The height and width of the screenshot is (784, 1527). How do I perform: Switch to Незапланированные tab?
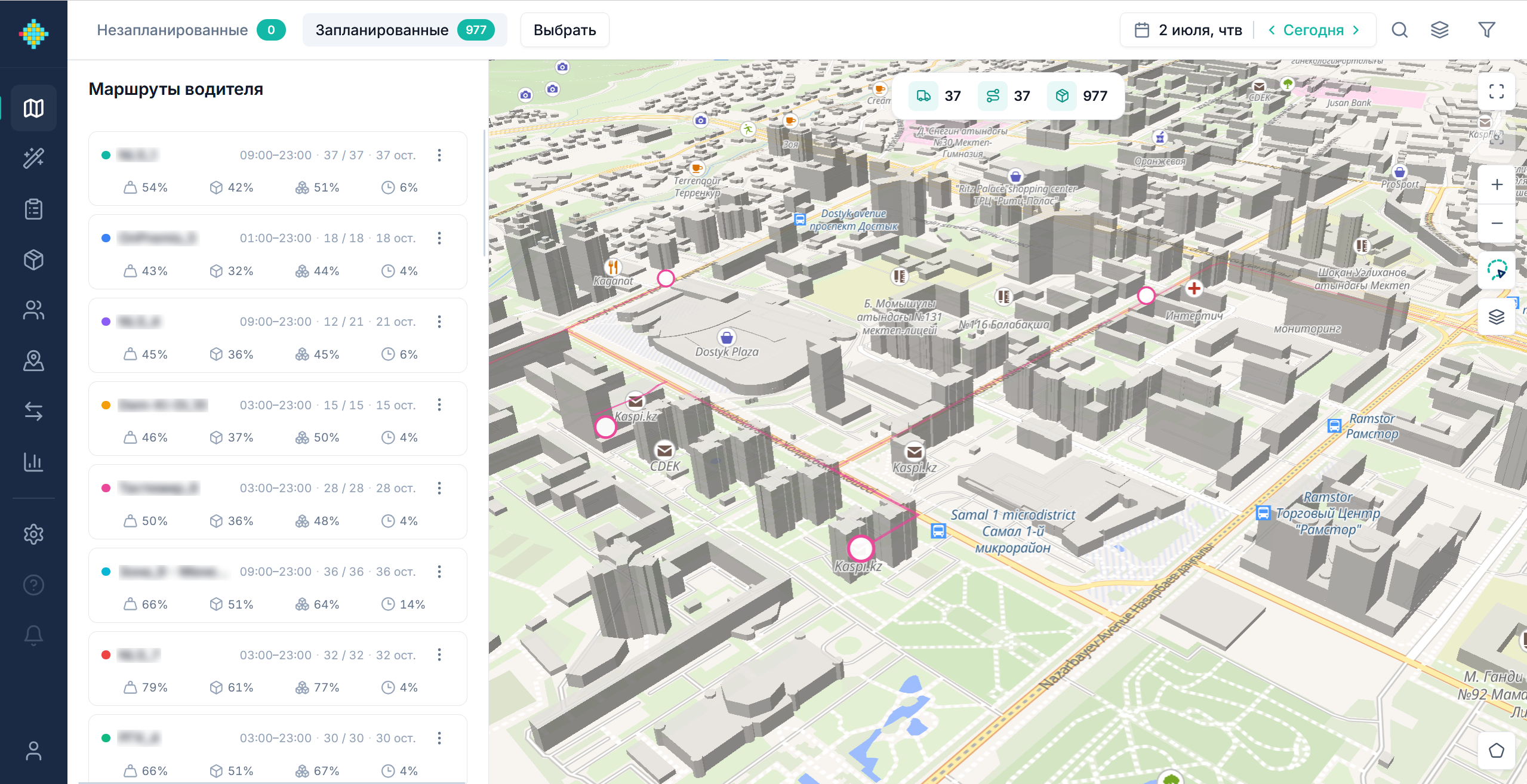[190, 30]
